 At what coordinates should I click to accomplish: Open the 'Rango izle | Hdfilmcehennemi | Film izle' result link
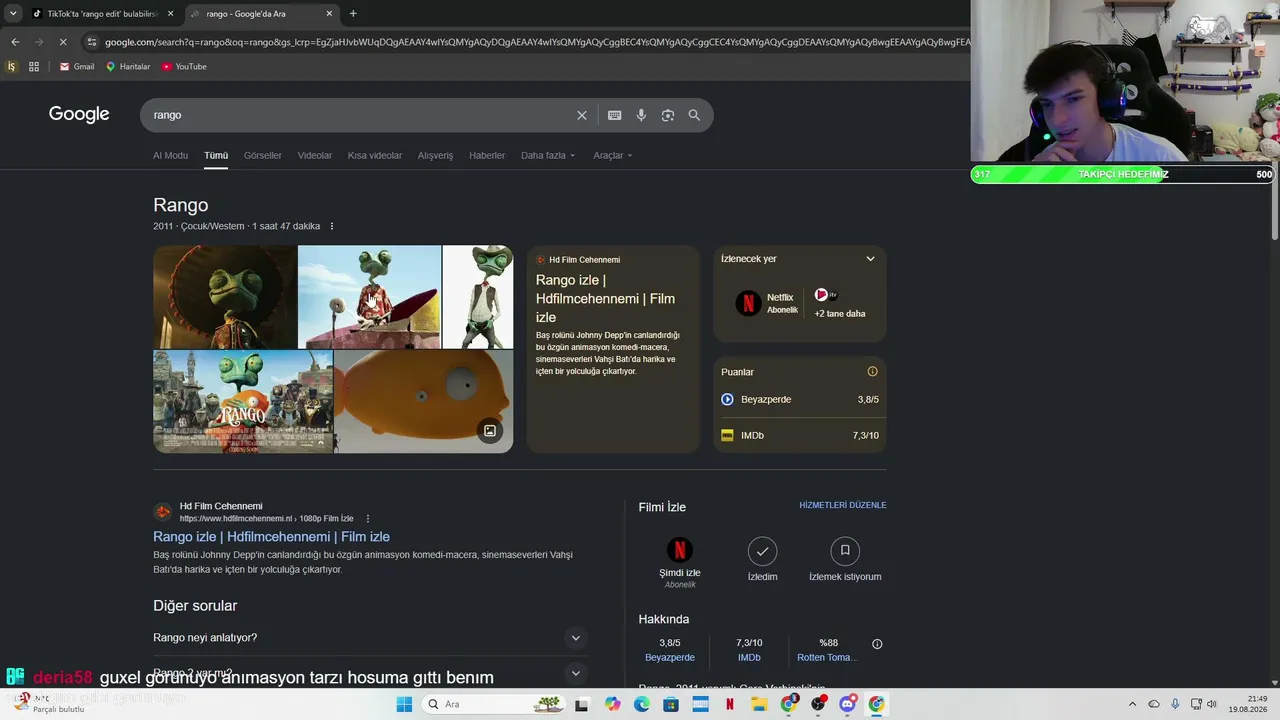(271, 537)
